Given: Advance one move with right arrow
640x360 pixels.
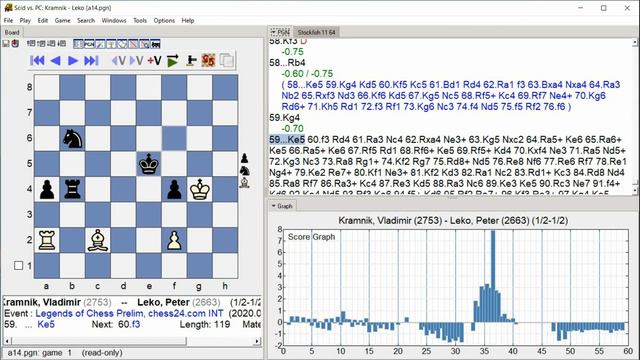Looking at the screenshot, I should click(x=73, y=61).
